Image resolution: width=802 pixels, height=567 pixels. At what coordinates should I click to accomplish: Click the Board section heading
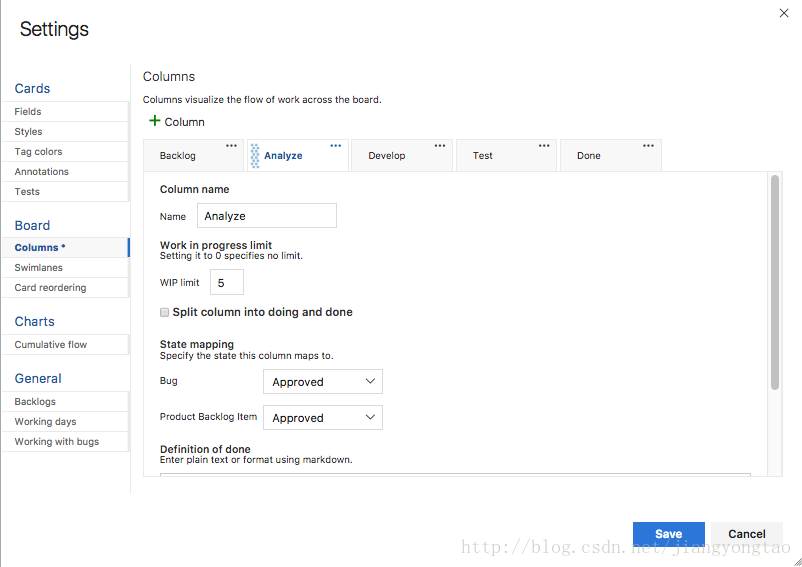(x=32, y=225)
